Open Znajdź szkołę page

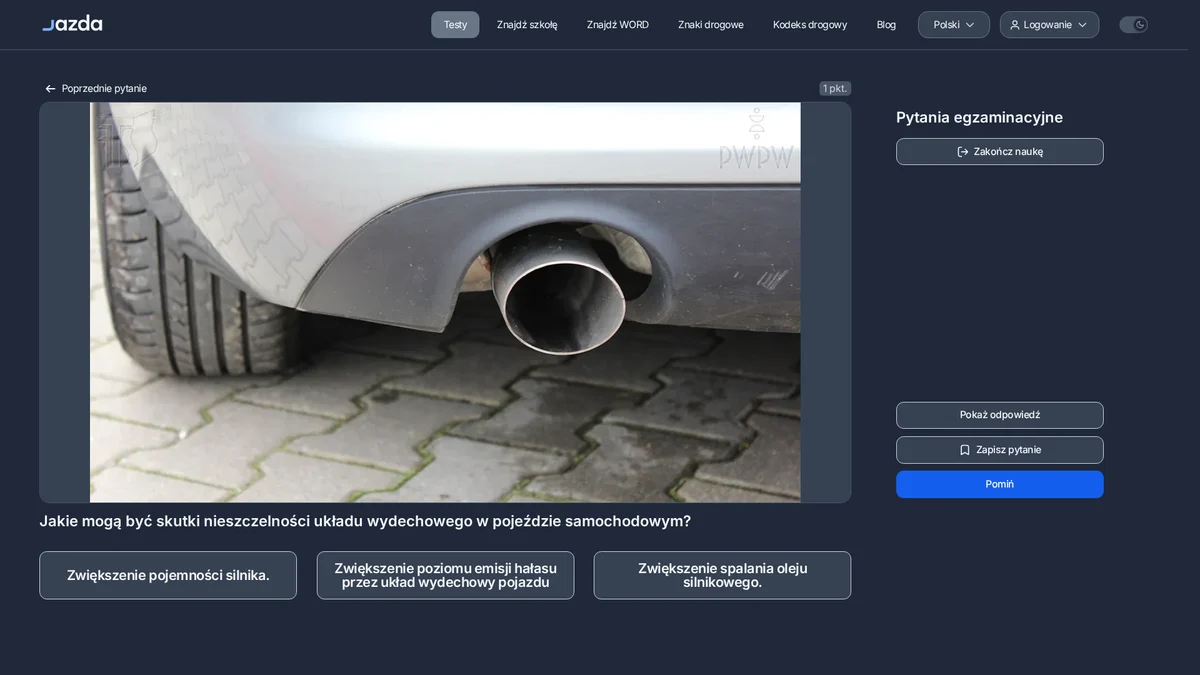pyautogui.click(x=527, y=25)
